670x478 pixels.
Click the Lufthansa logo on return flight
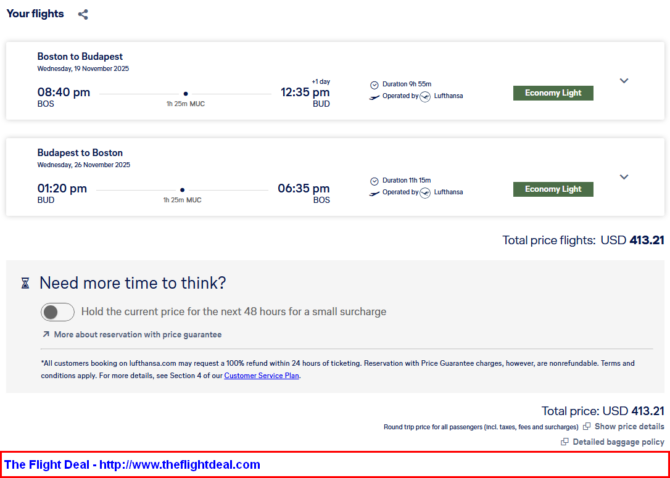pyautogui.click(x=425, y=193)
